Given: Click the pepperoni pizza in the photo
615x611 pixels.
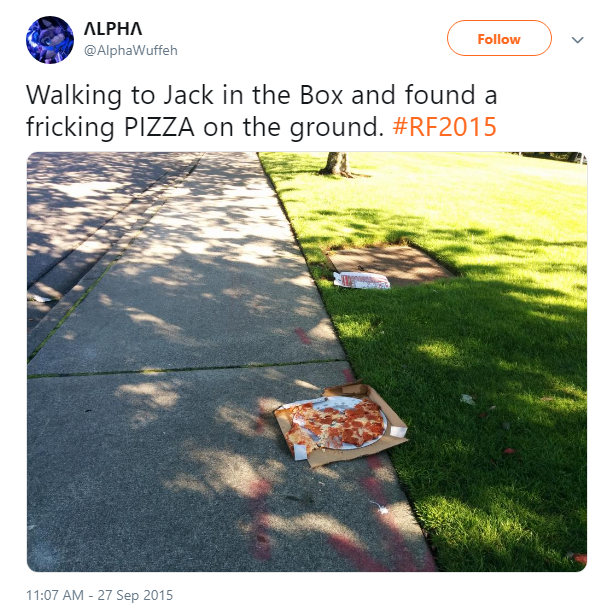Looking at the screenshot, I should pos(336,424).
